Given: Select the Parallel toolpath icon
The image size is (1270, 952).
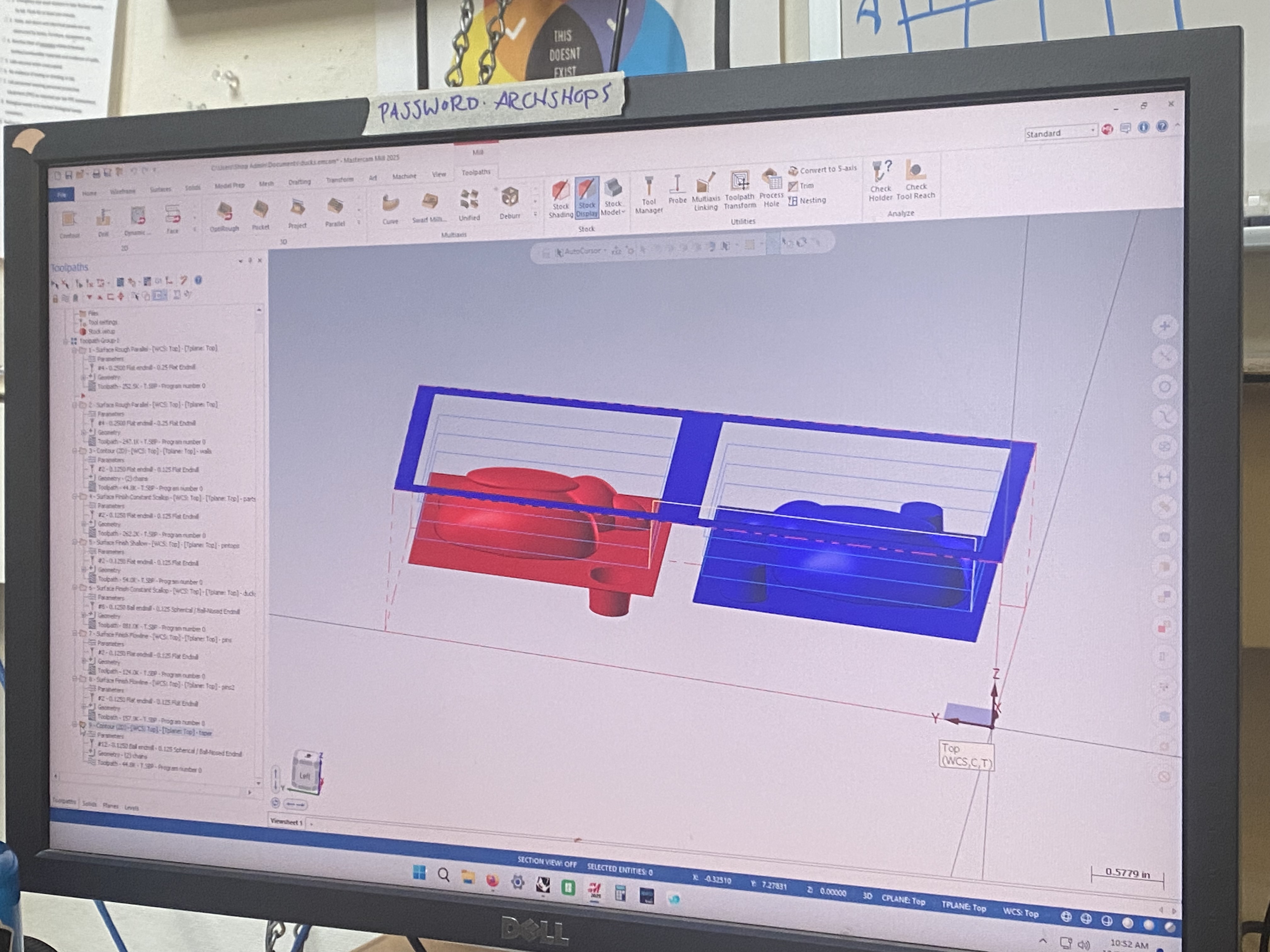Looking at the screenshot, I should click(x=335, y=211).
